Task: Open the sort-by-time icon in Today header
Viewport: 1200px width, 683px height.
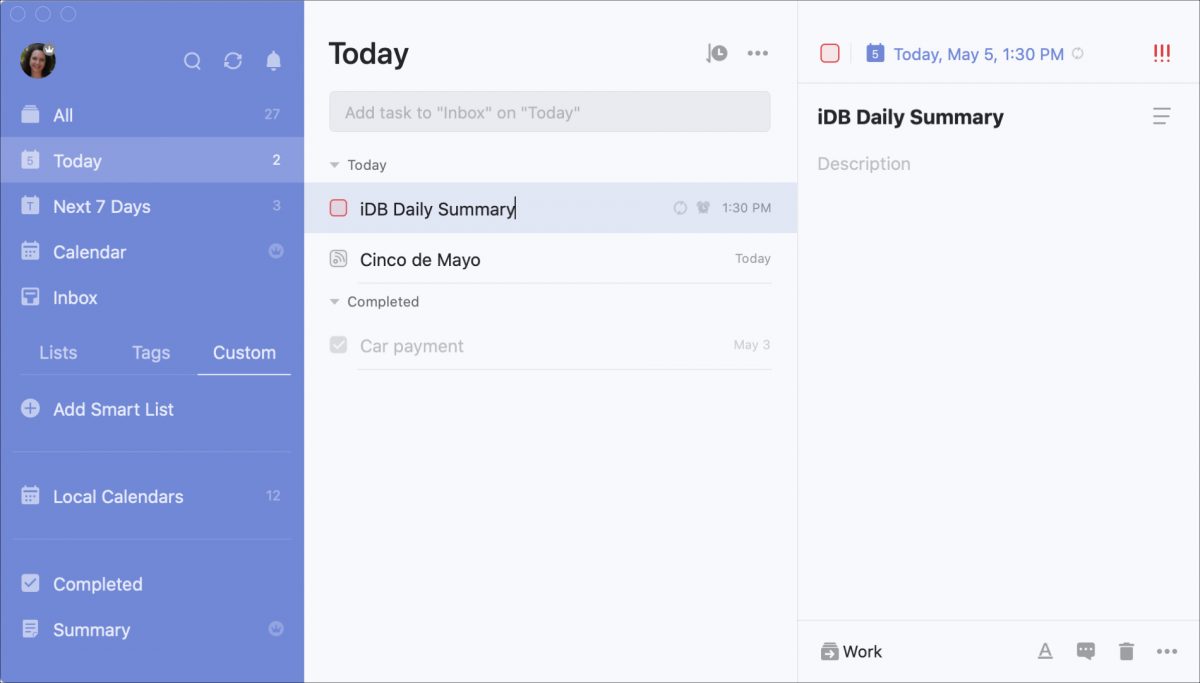Action: [716, 53]
